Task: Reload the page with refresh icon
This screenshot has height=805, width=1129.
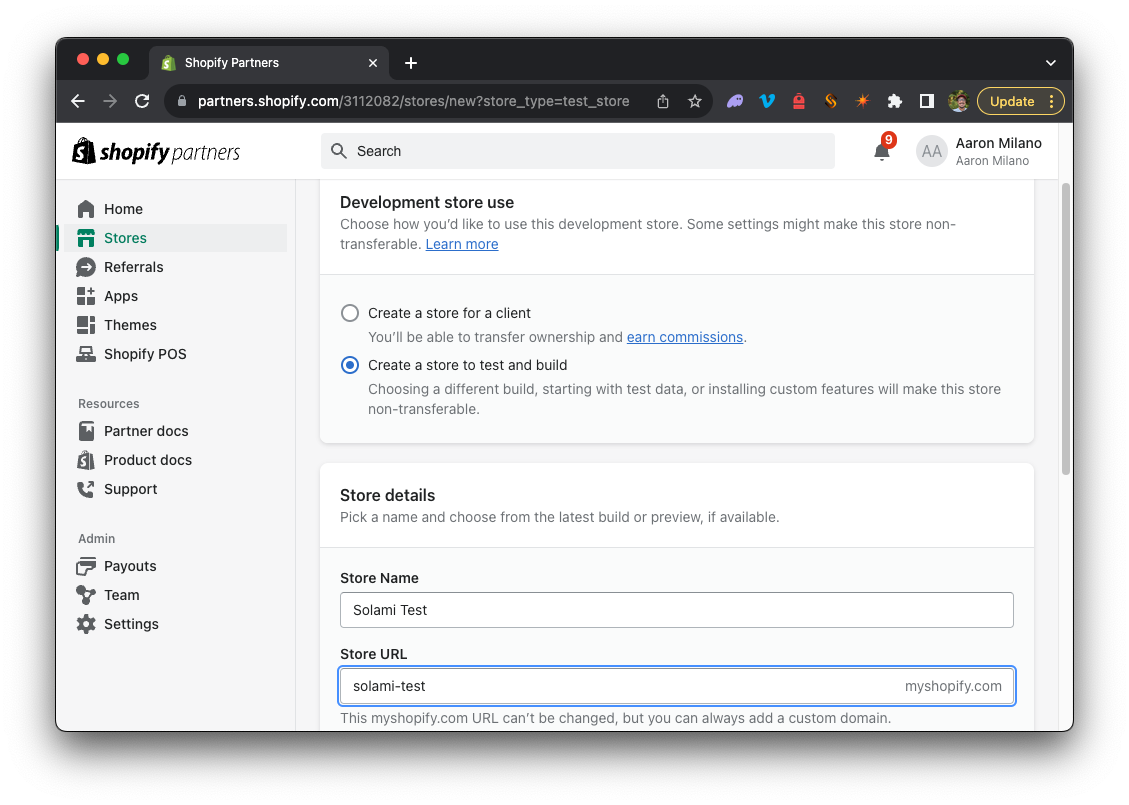Action: [x=142, y=102]
